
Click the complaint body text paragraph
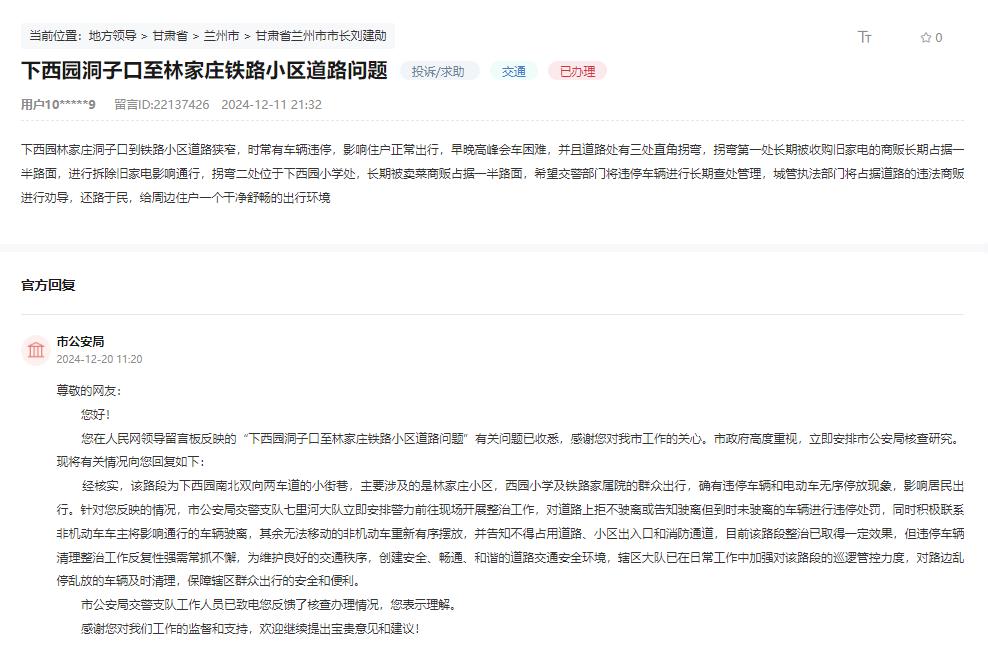click(493, 173)
